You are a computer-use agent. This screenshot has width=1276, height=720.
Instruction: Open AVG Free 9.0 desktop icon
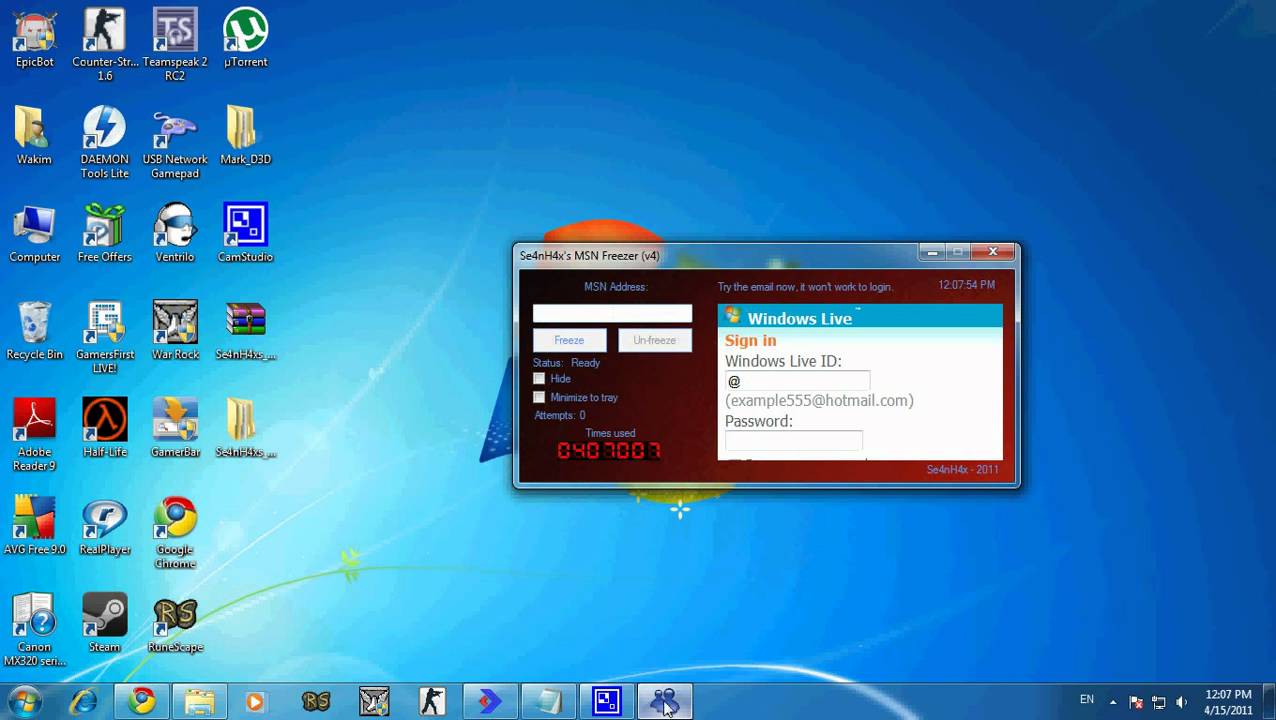point(34,526)
